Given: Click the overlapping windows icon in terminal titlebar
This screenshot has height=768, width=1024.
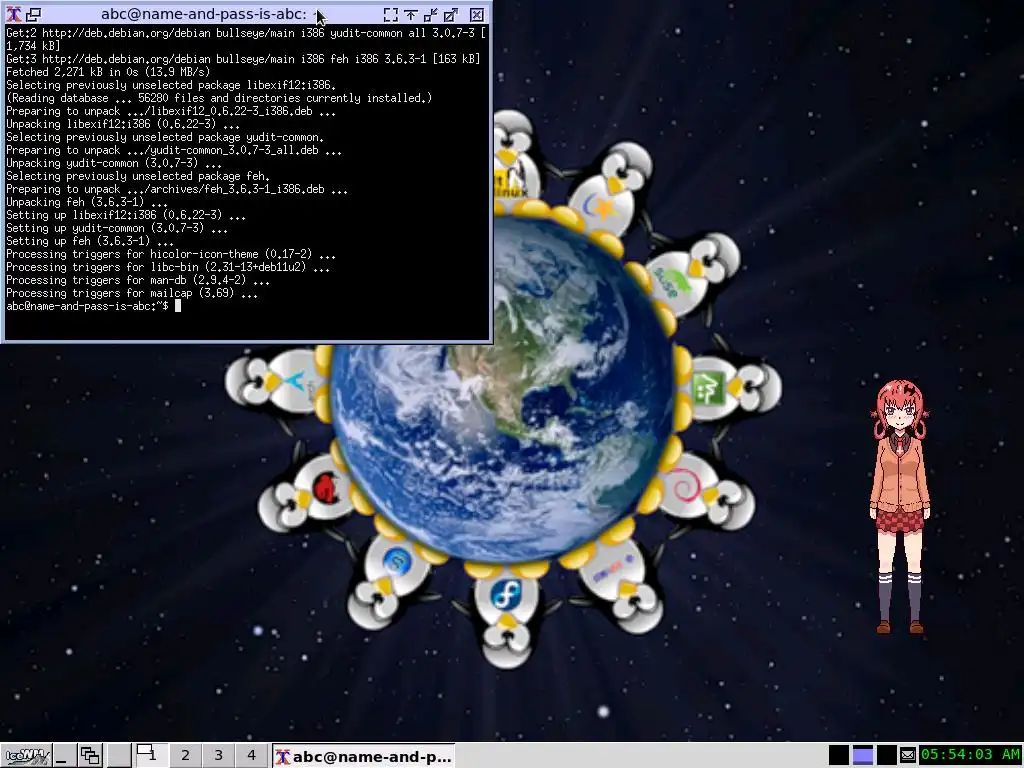Looking at the screenshot, I should [33, 14].
